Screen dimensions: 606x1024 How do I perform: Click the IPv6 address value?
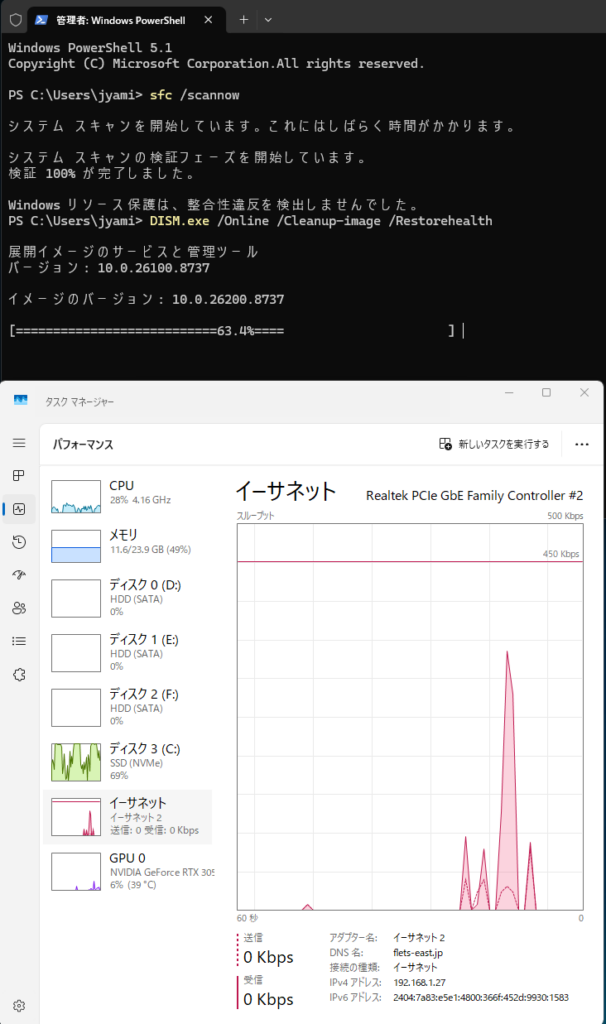tap(481, 997)
